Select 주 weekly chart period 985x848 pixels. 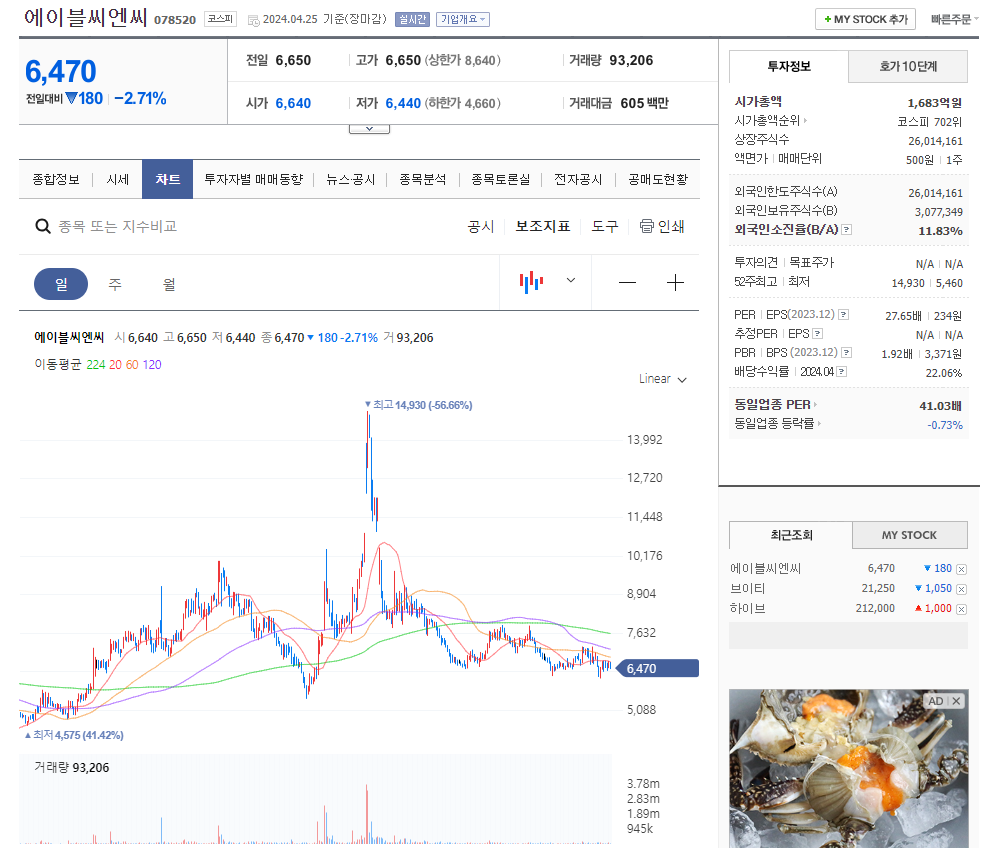pos(115,284)
